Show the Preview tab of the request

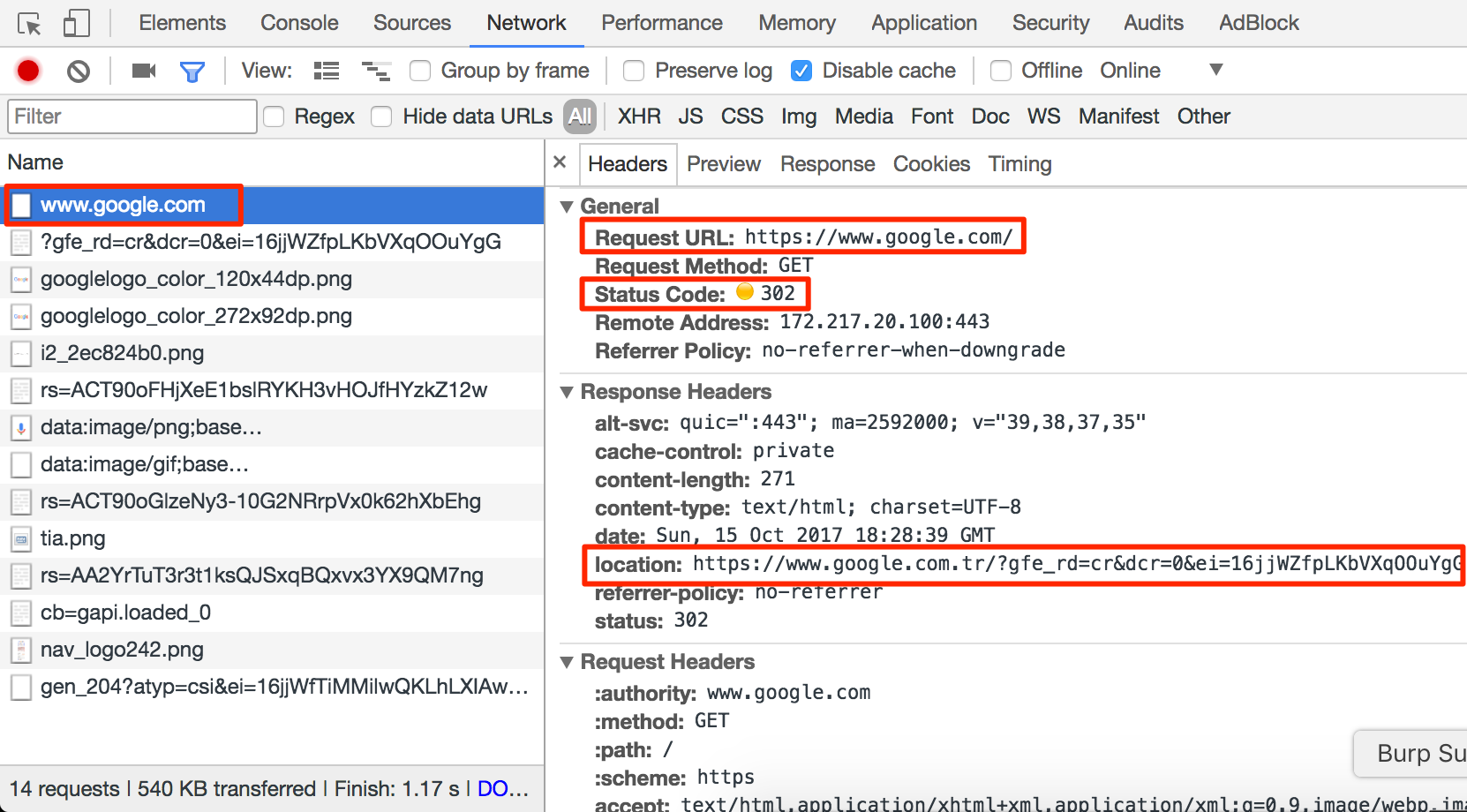(724, 164)
